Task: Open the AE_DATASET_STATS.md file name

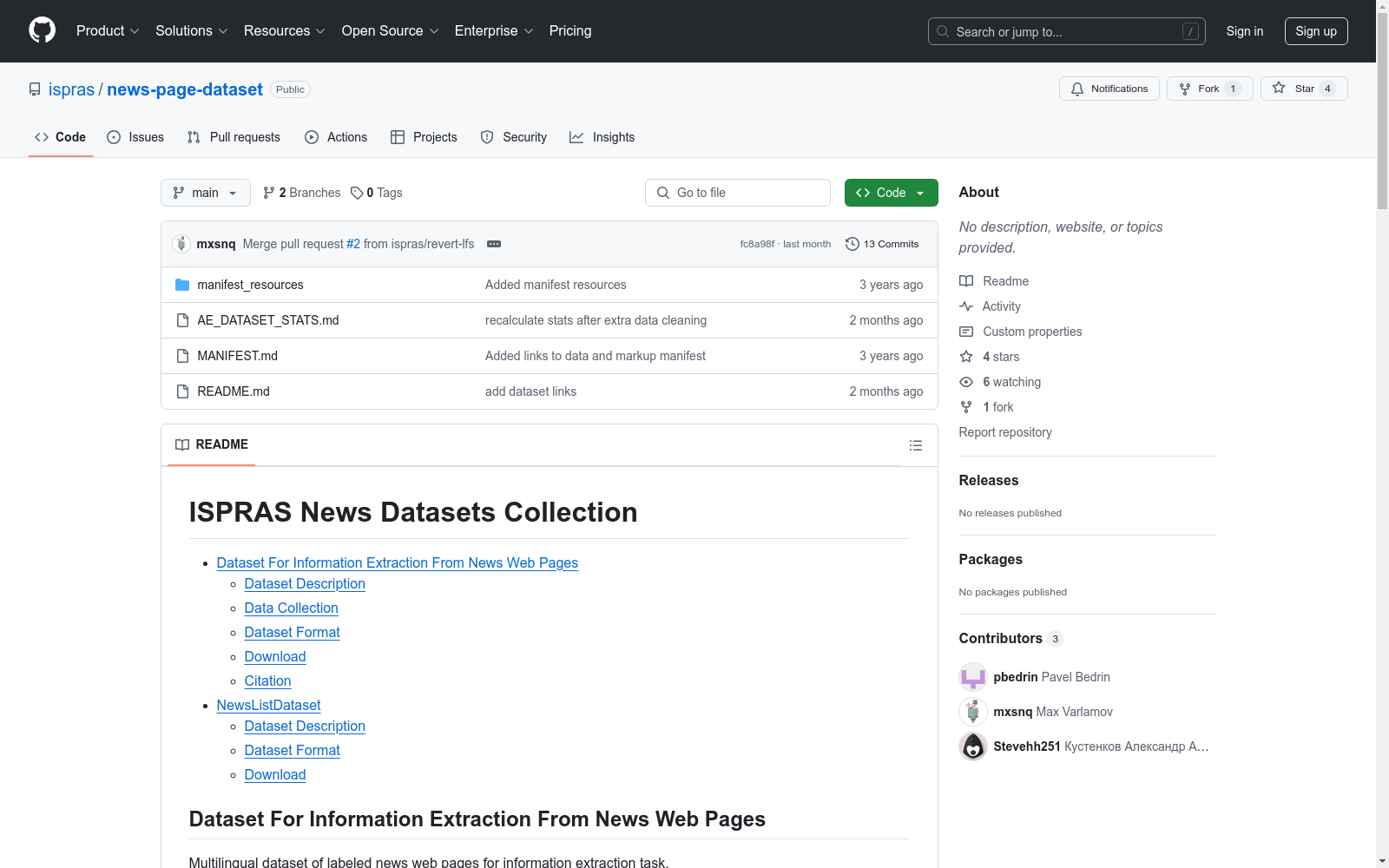Action: coord(268,320)
